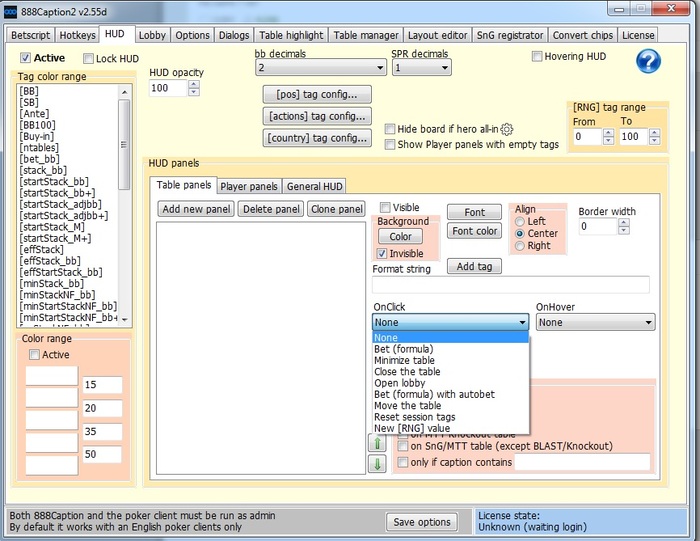The width and height of the screenshot is (700, 541).
Task: Click the caption contains text field
Action: 582,462
